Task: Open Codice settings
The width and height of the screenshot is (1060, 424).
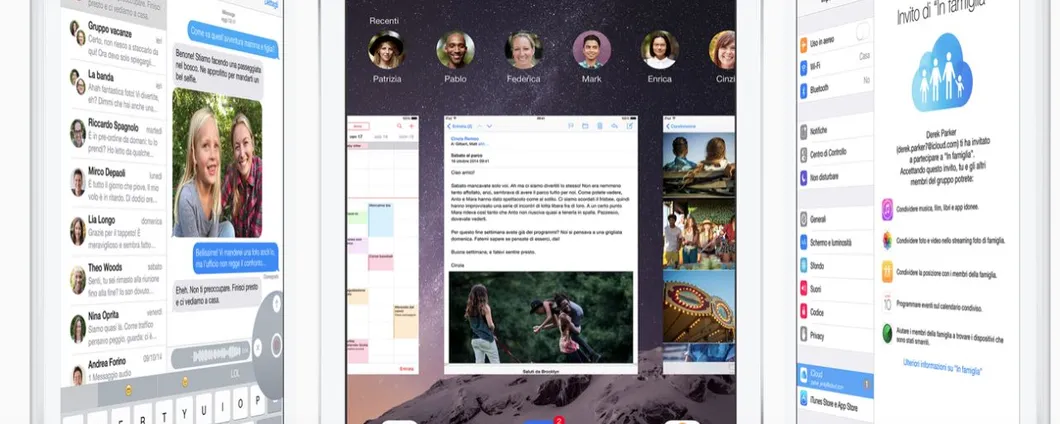Action: [x=836, y=312]
